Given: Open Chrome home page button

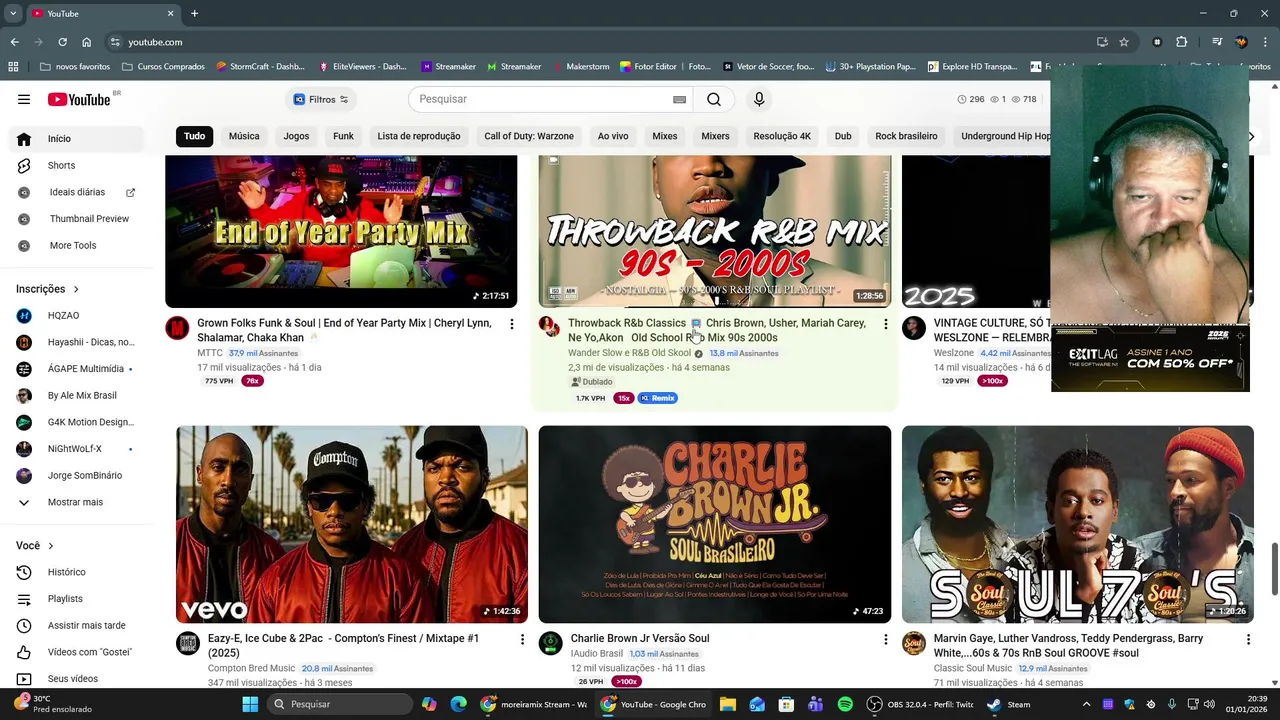Looking at the screenshot, I should click(x=86, y=42).
